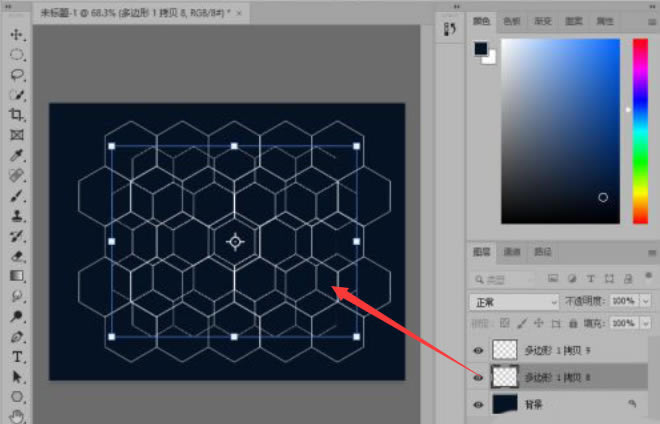Click the foreground color swatch
This screenshot has height=424, width=660.
pos(481,48)
